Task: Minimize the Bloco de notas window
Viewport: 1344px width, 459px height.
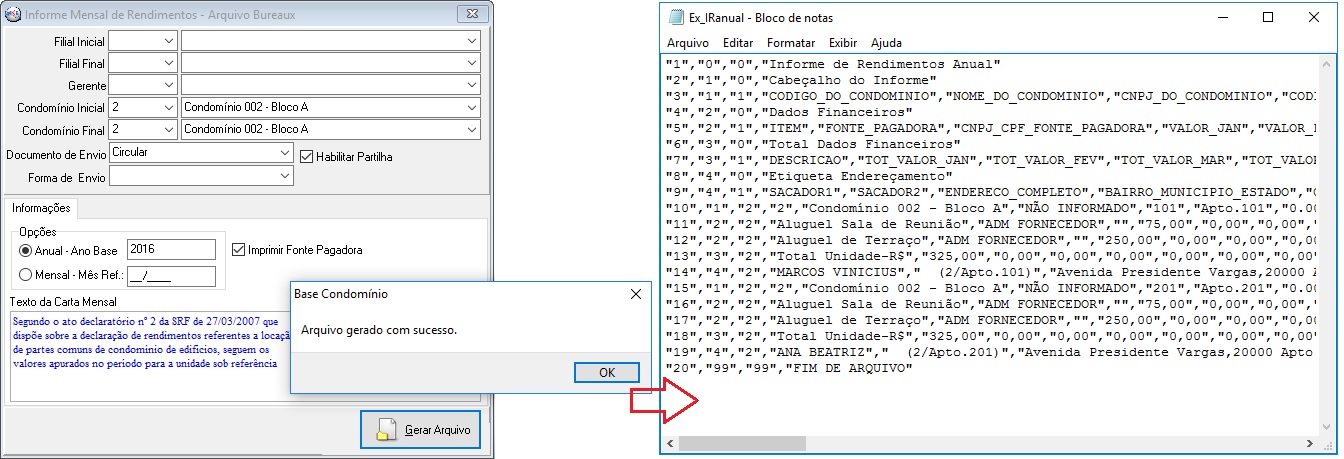Action: pyautogui.click(x=1221, y=18)
